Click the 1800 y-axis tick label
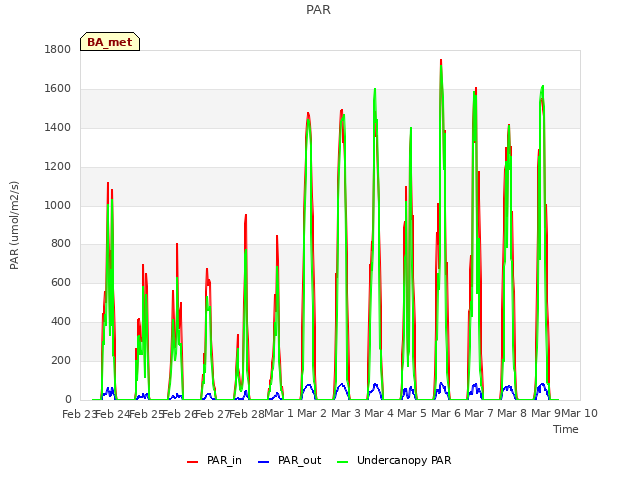Viewport: 640px width, 480px height. pyautogui.click(x=58, y=49)
